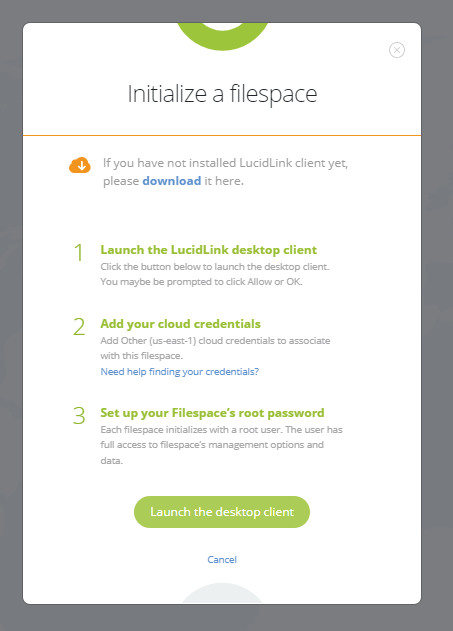This screenshot has height=631, width=453.
Task: Click the green step number 3
Action: pos(79,415)
